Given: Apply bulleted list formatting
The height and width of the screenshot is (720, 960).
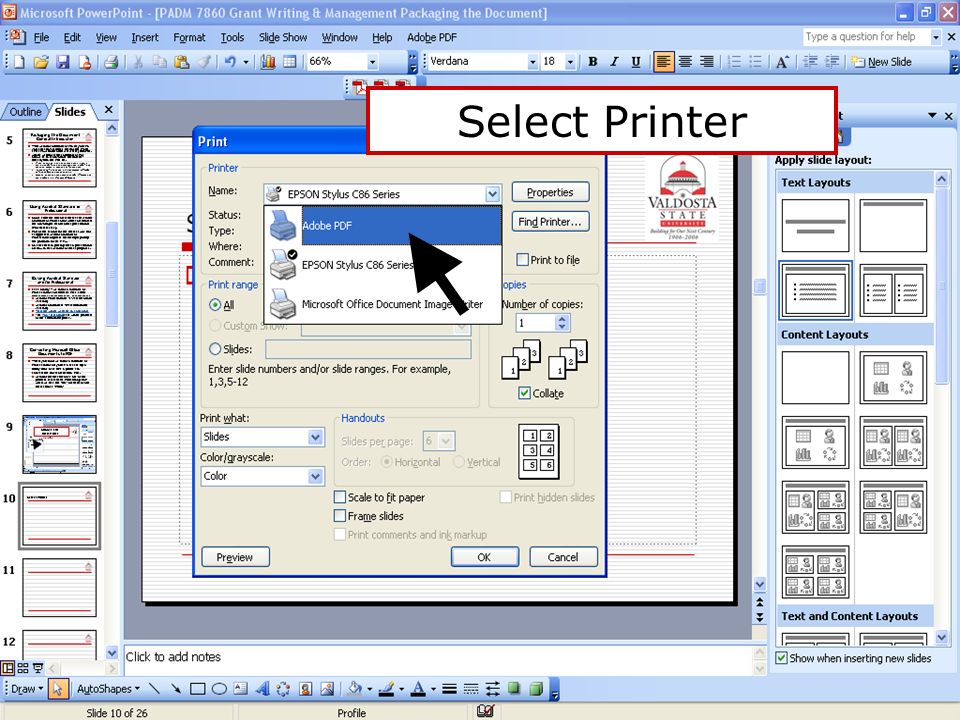Looking at the screenshot, I should click(756, 62).
